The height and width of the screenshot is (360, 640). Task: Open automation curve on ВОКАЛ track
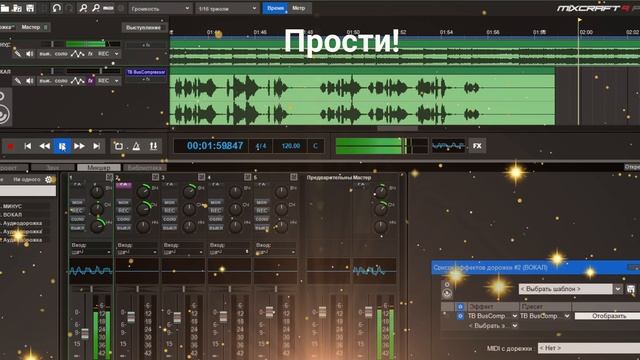click(x=78, y=81)
